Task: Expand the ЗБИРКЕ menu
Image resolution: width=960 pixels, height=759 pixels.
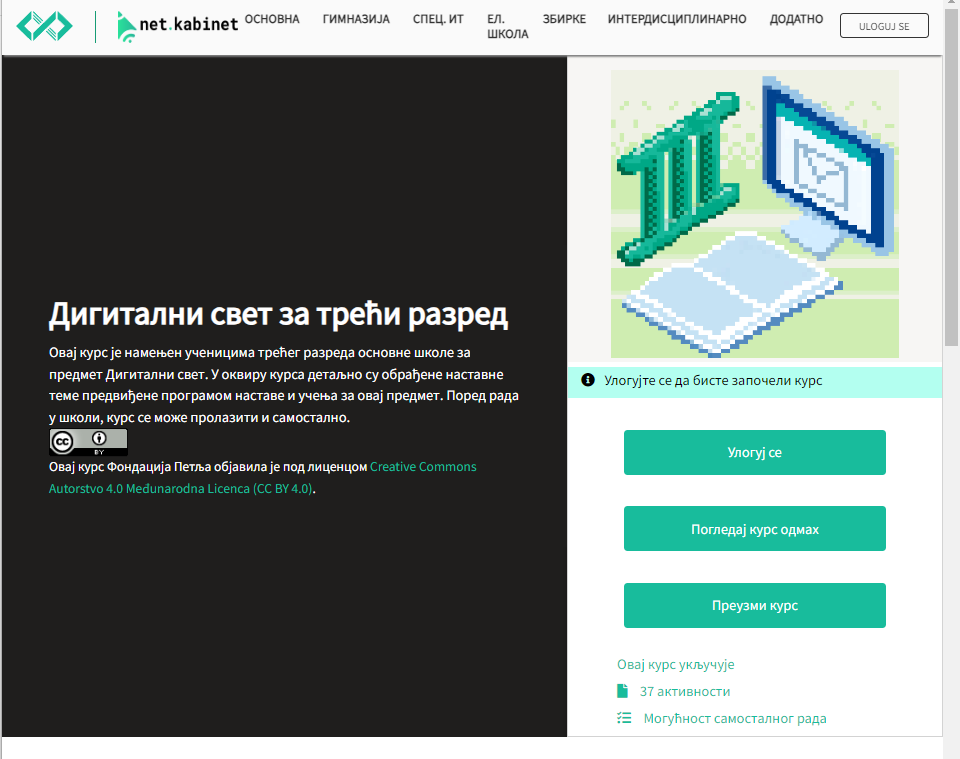Action: click(565, 19)
